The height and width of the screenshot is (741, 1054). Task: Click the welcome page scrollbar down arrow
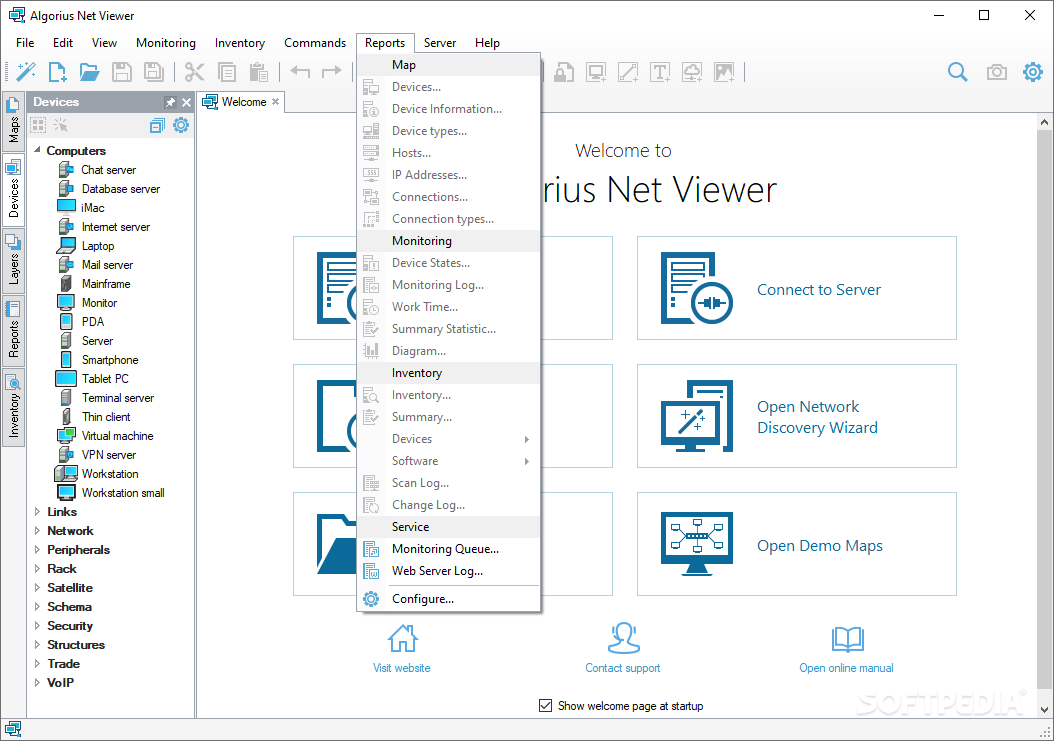(x=1044, y=709)
